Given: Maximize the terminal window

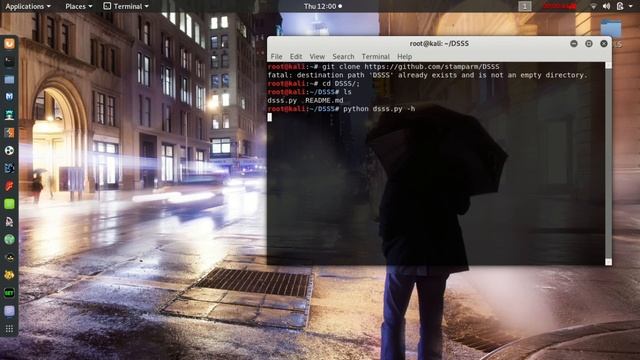Looking at the screenshot, I should [x=589, y=43].
